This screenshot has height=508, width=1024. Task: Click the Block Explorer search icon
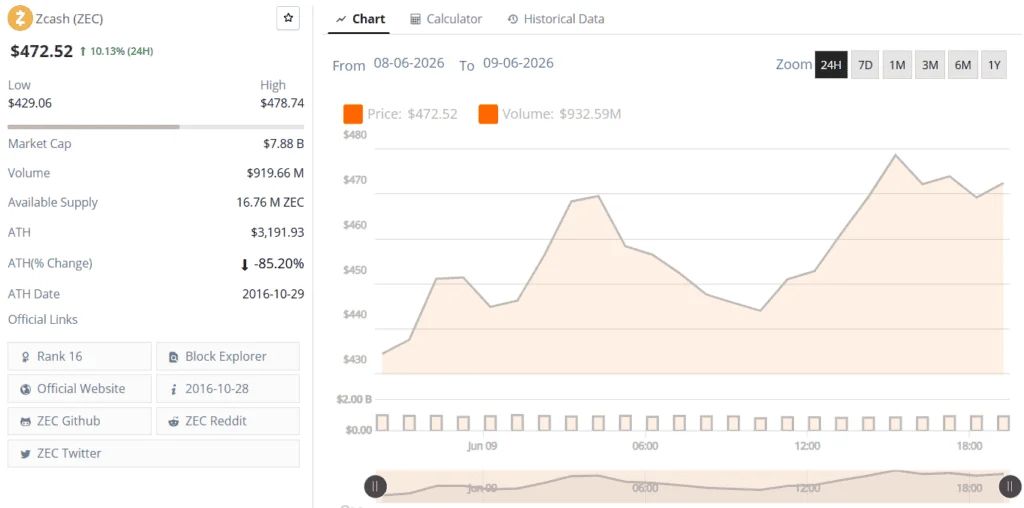[x=174, y=357]
